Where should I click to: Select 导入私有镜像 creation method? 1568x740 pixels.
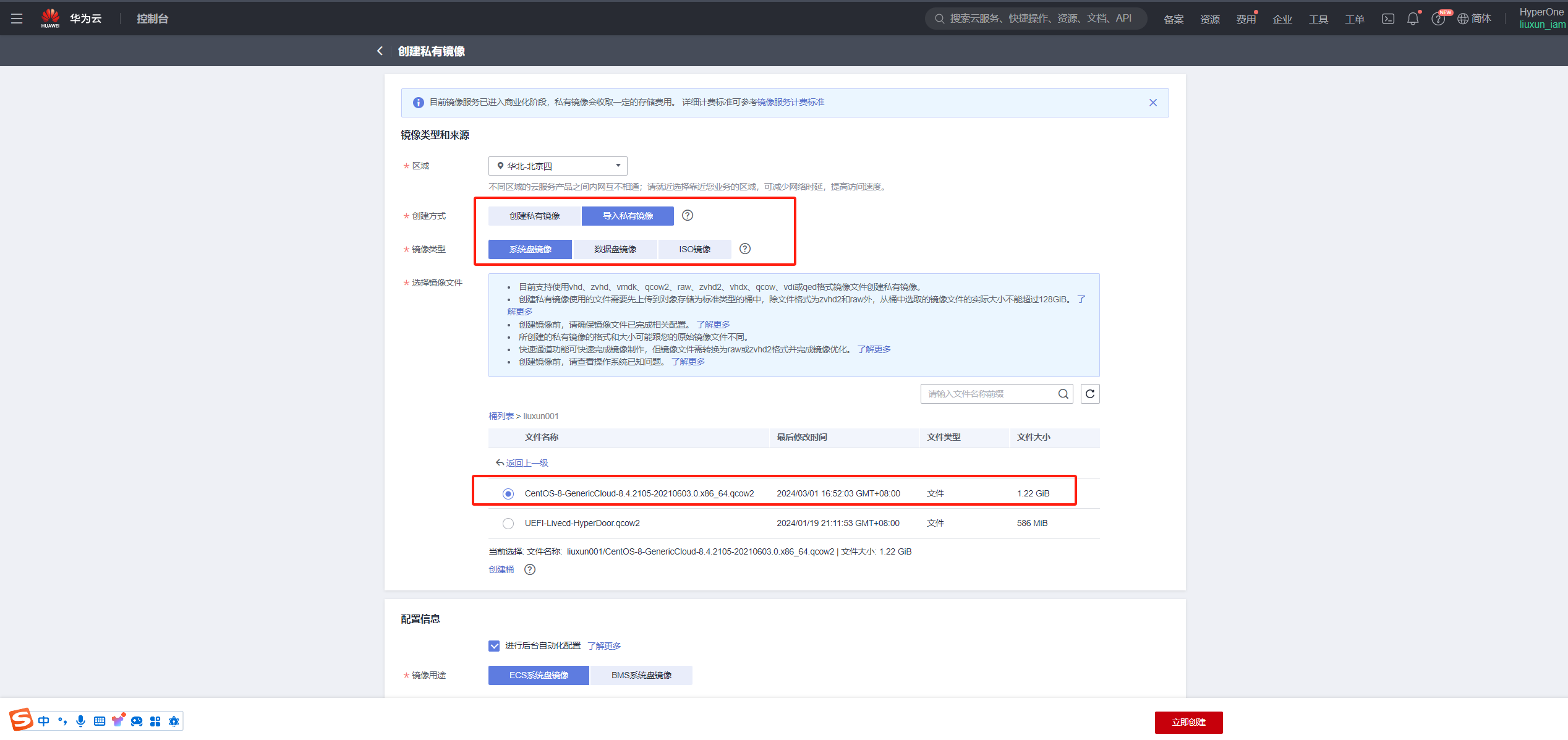point(628,216)
